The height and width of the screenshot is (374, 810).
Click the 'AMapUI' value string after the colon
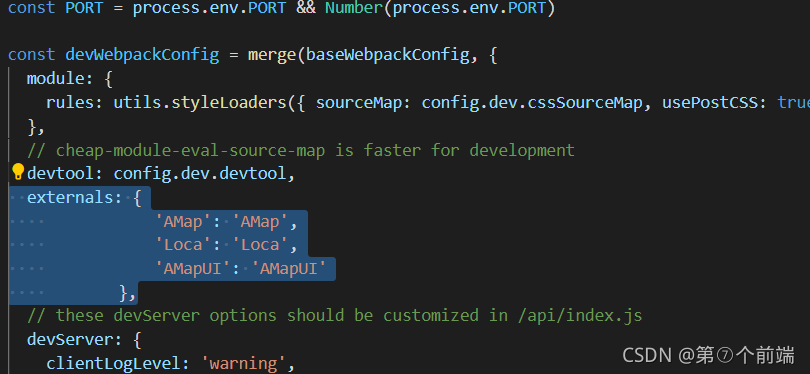290,269
